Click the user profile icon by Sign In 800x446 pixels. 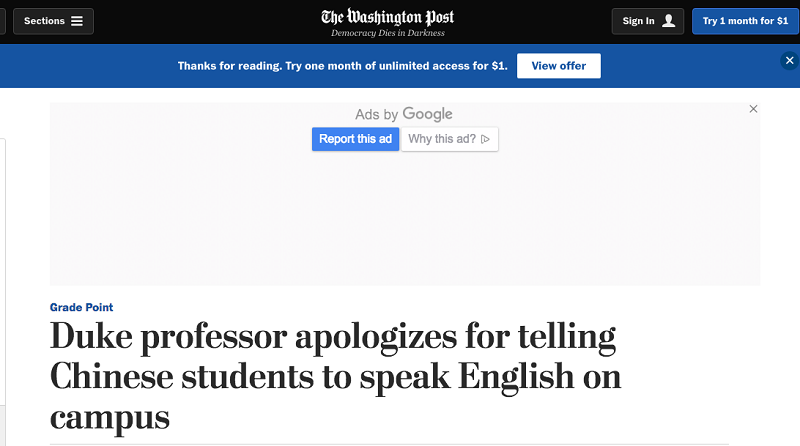(669, 21)
